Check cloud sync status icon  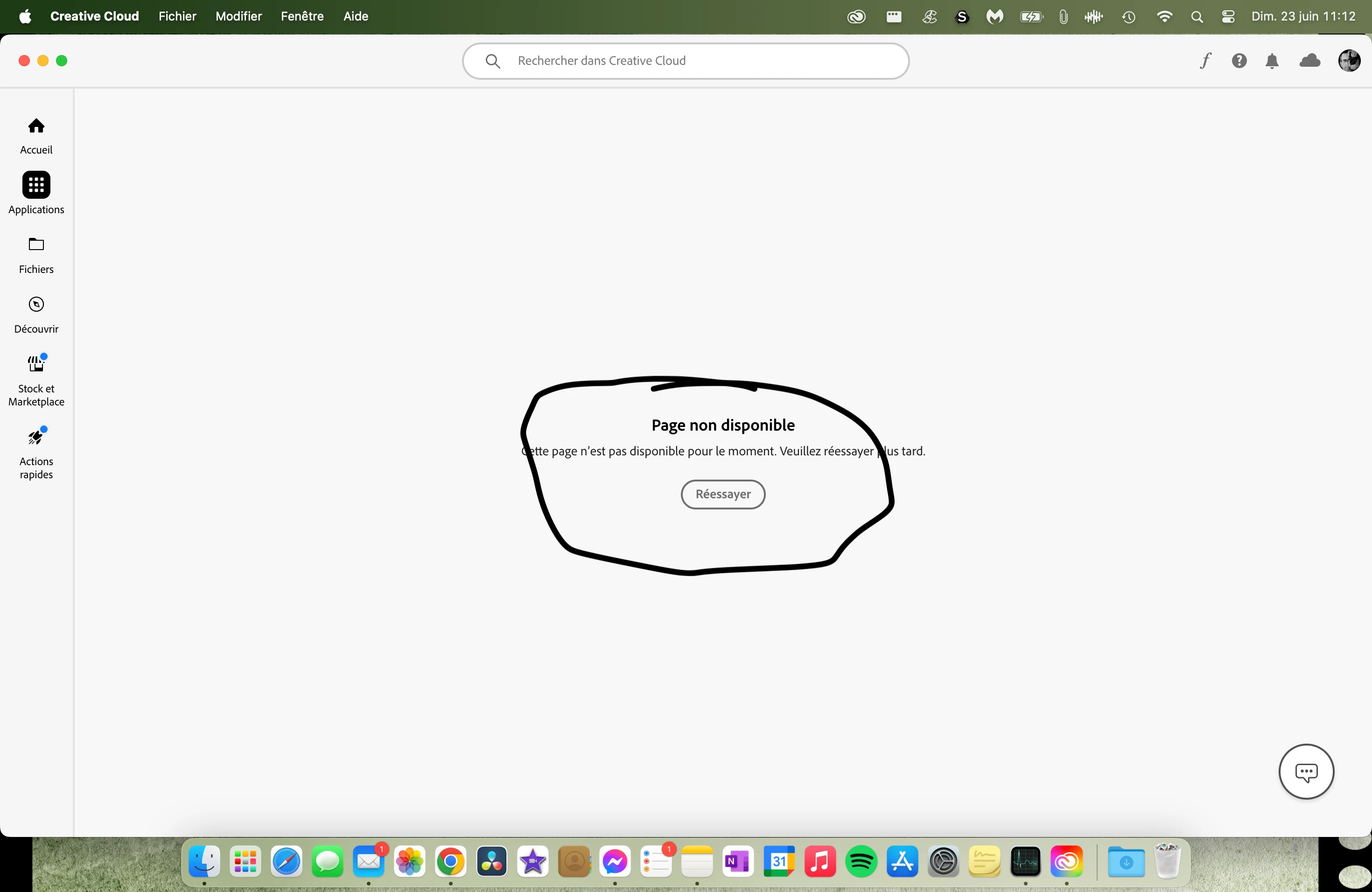[x=1310, y=61]
